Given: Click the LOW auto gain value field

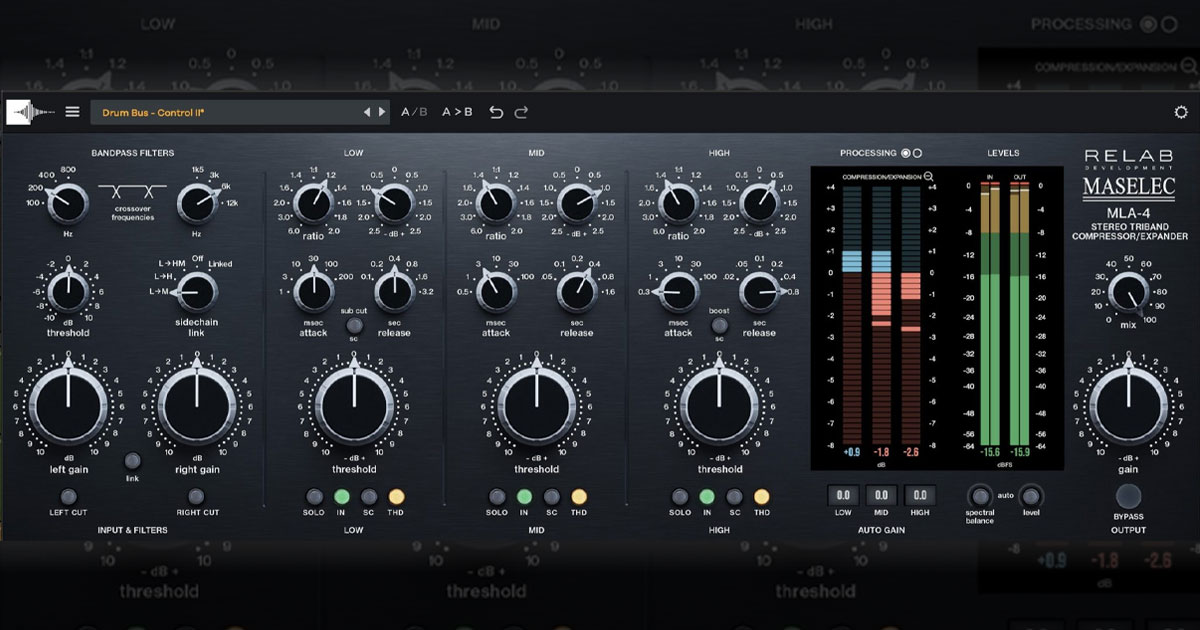Looking at the screenshot, I should 843,495.
